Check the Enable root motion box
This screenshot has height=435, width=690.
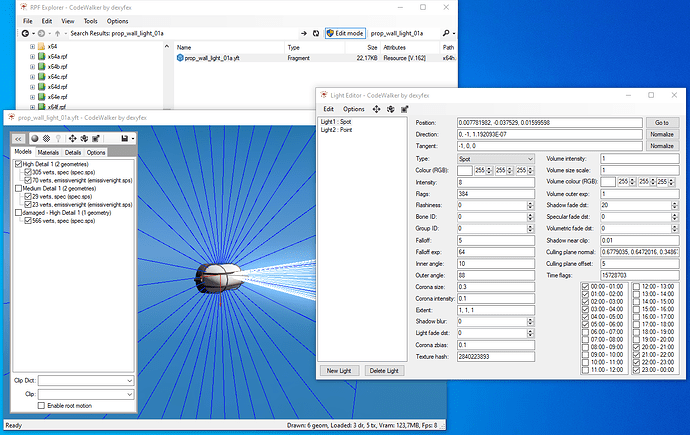[x=41, y=405]
